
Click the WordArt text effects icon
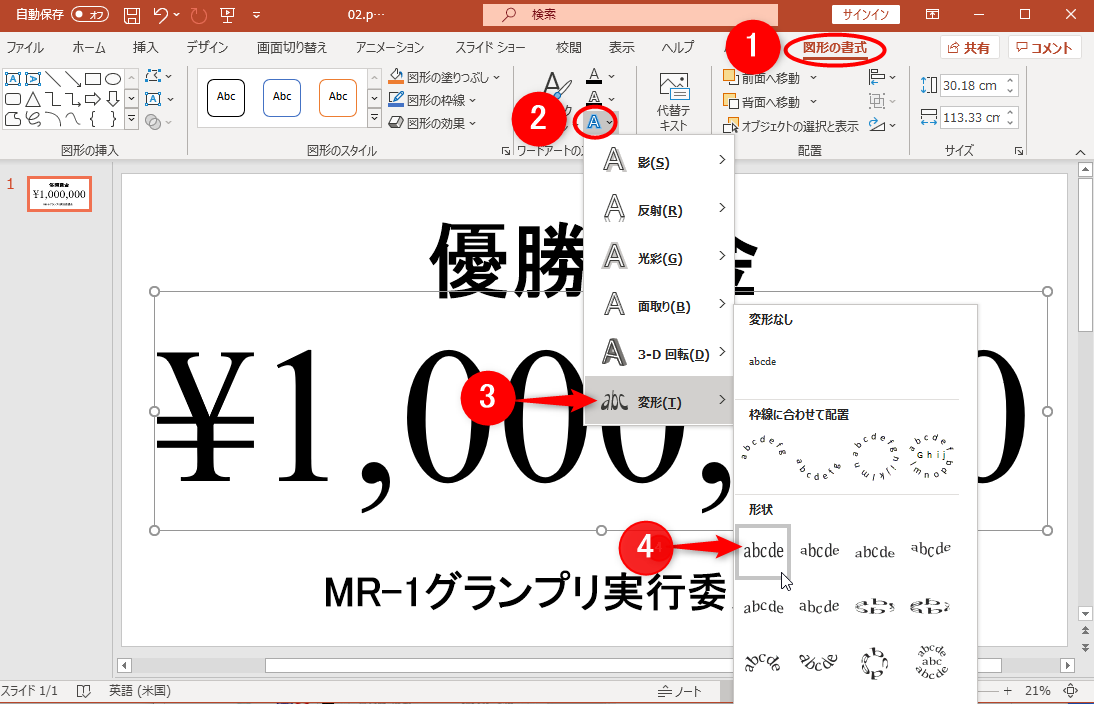click(594, 123)
